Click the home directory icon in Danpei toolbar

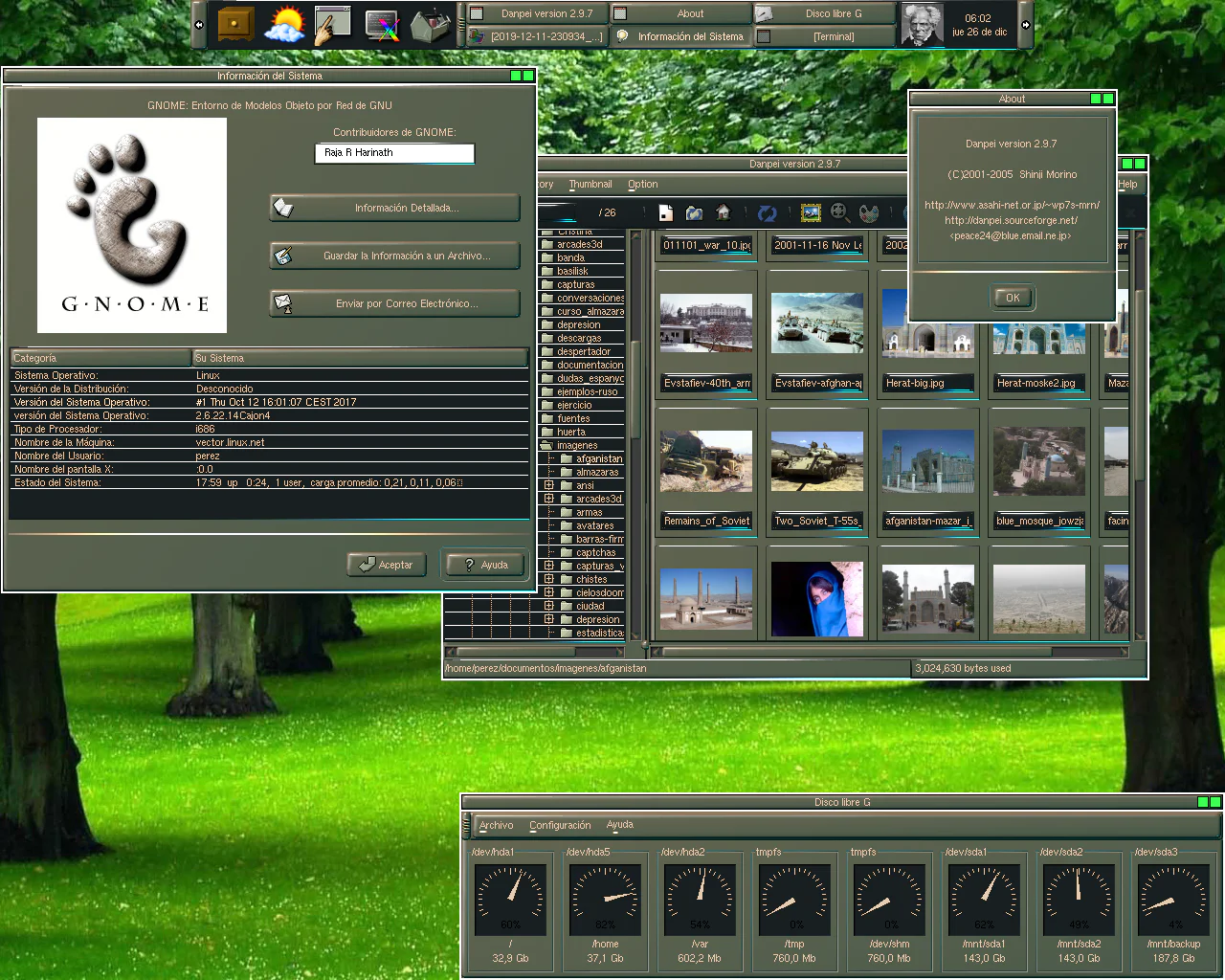click(x=724, y=212)
